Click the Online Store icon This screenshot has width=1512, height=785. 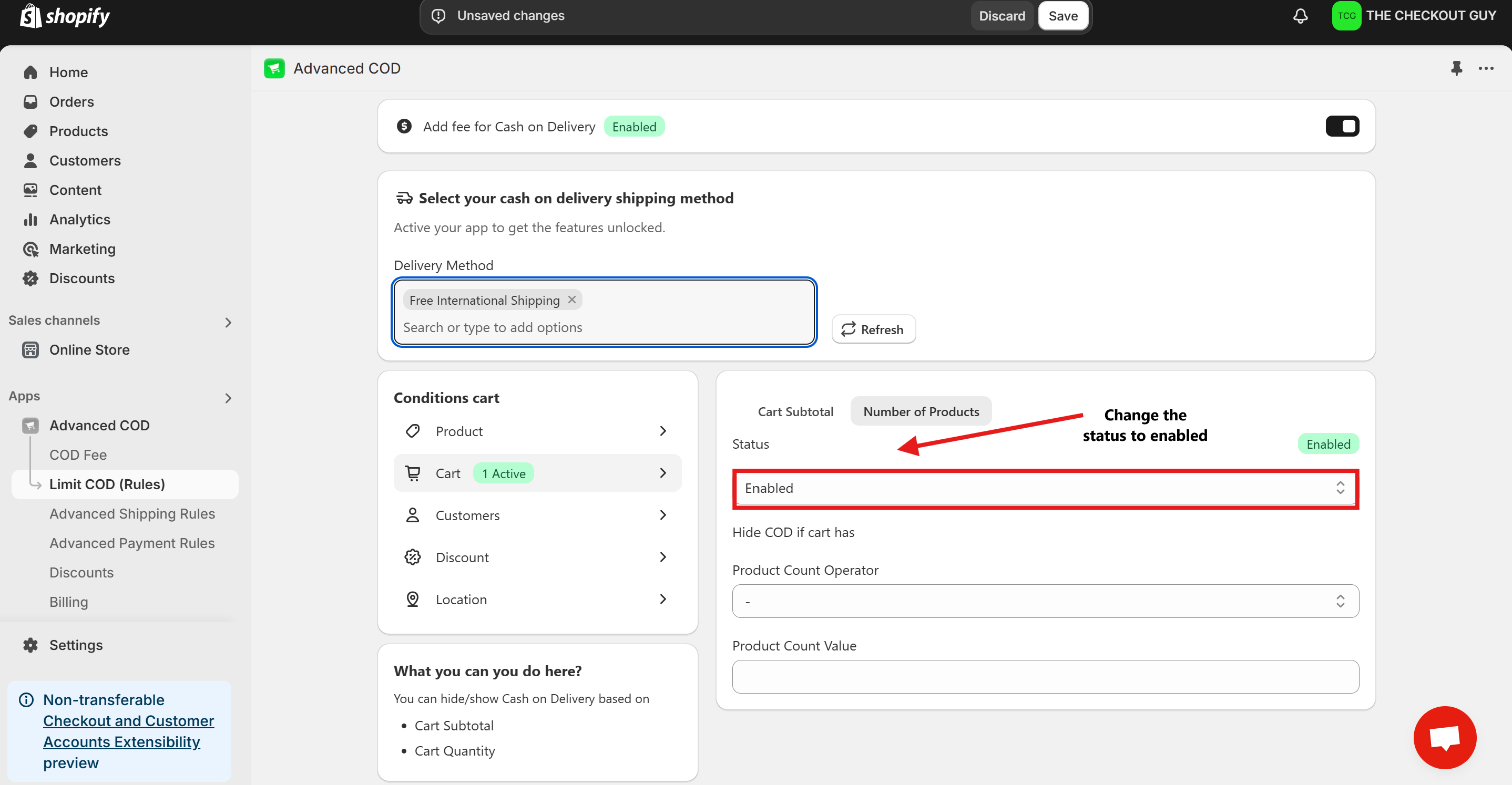point(30,349)
